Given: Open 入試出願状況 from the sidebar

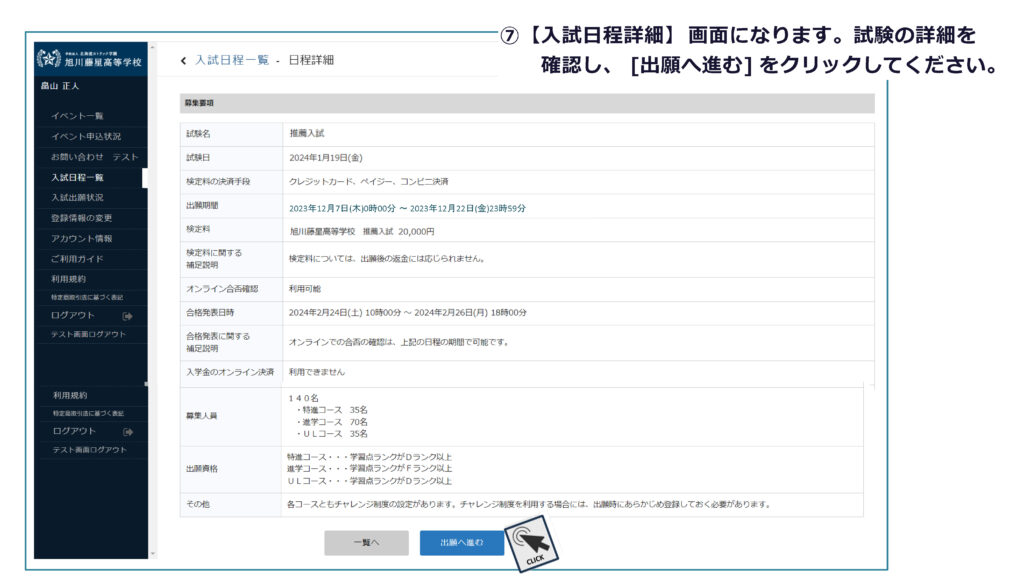Looking at the screenshot, I should pos(77,197).
